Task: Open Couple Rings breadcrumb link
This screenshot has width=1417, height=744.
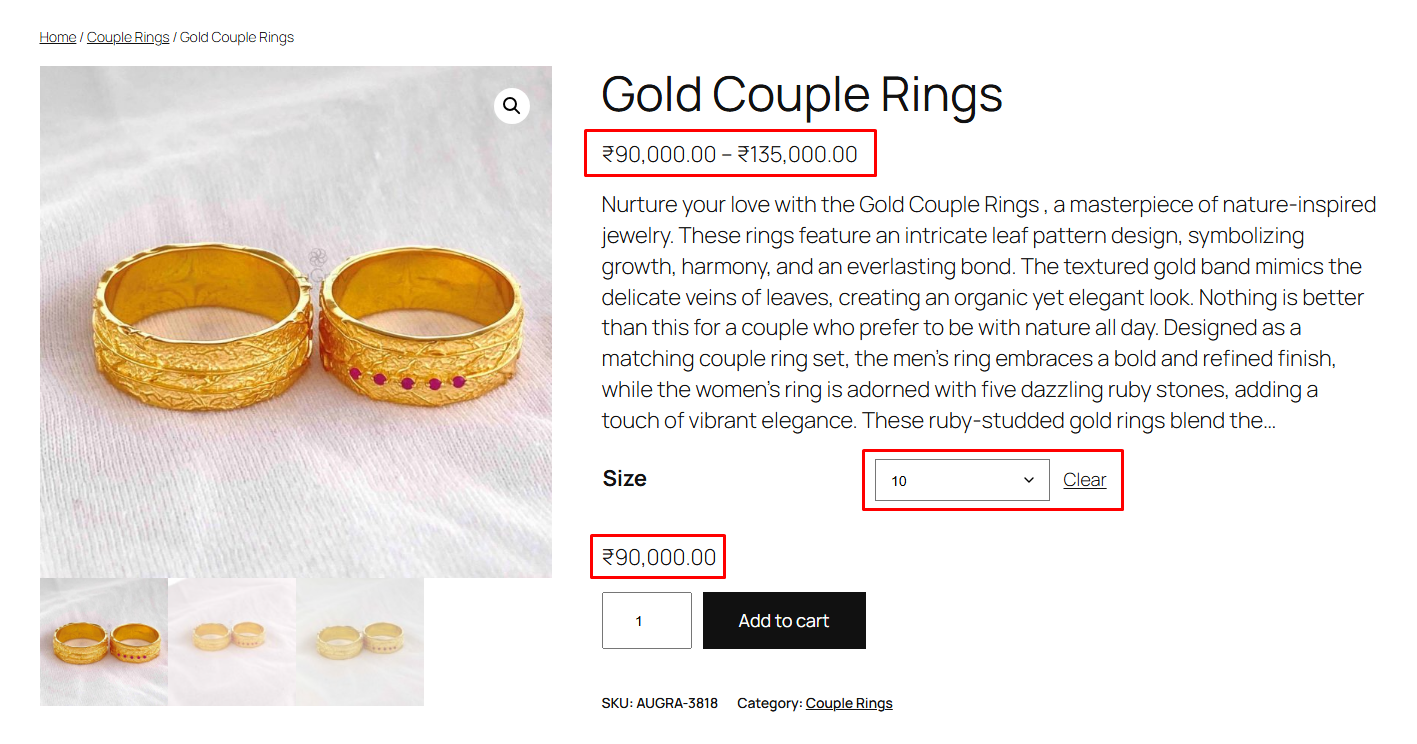Action: (128, 37)
